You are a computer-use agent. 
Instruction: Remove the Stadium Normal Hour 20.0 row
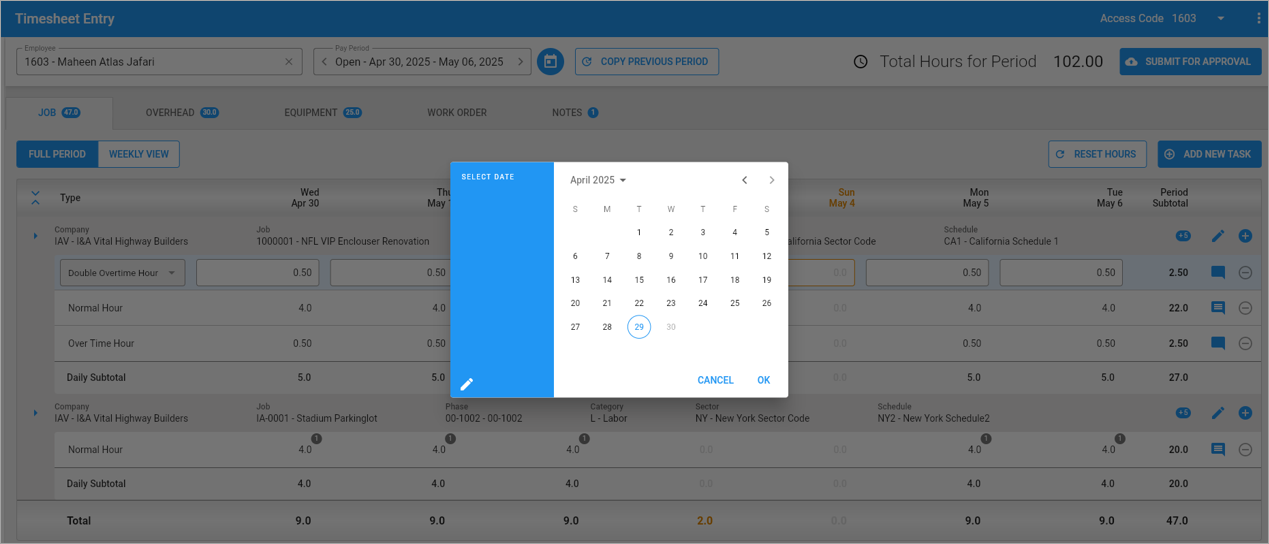tap(1245, 450)
